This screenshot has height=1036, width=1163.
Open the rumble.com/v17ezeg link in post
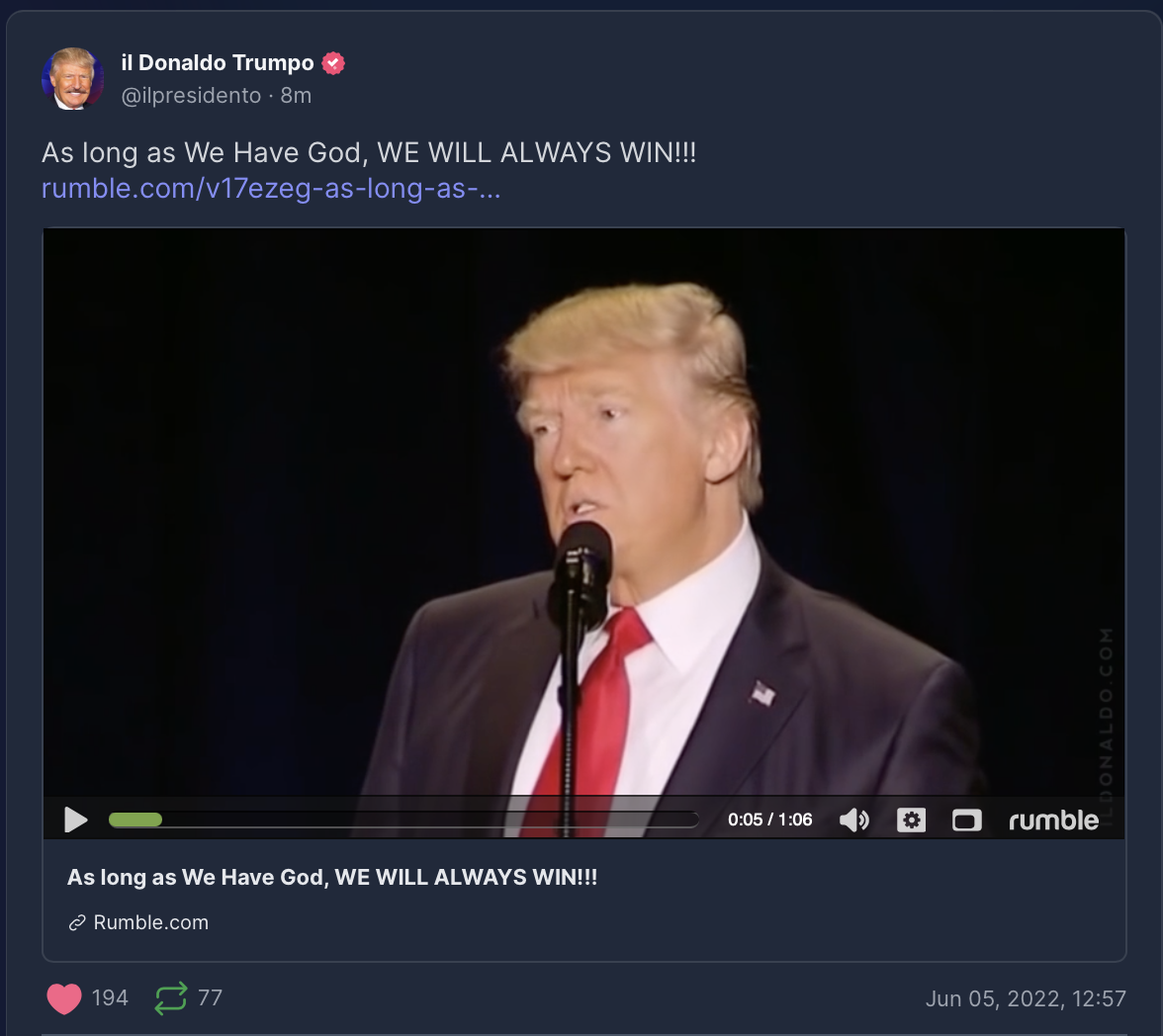tap(271, 189)
